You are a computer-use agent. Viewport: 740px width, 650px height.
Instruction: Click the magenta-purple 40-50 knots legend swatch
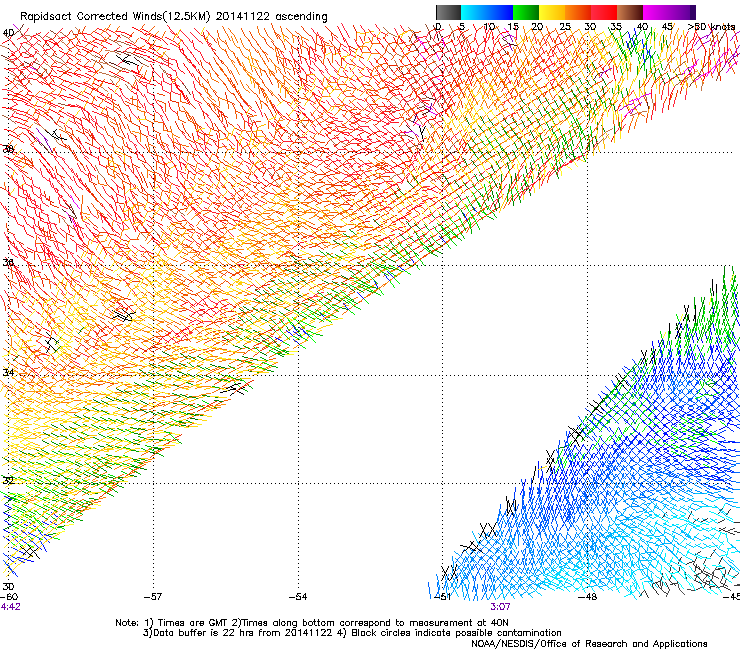669,12
